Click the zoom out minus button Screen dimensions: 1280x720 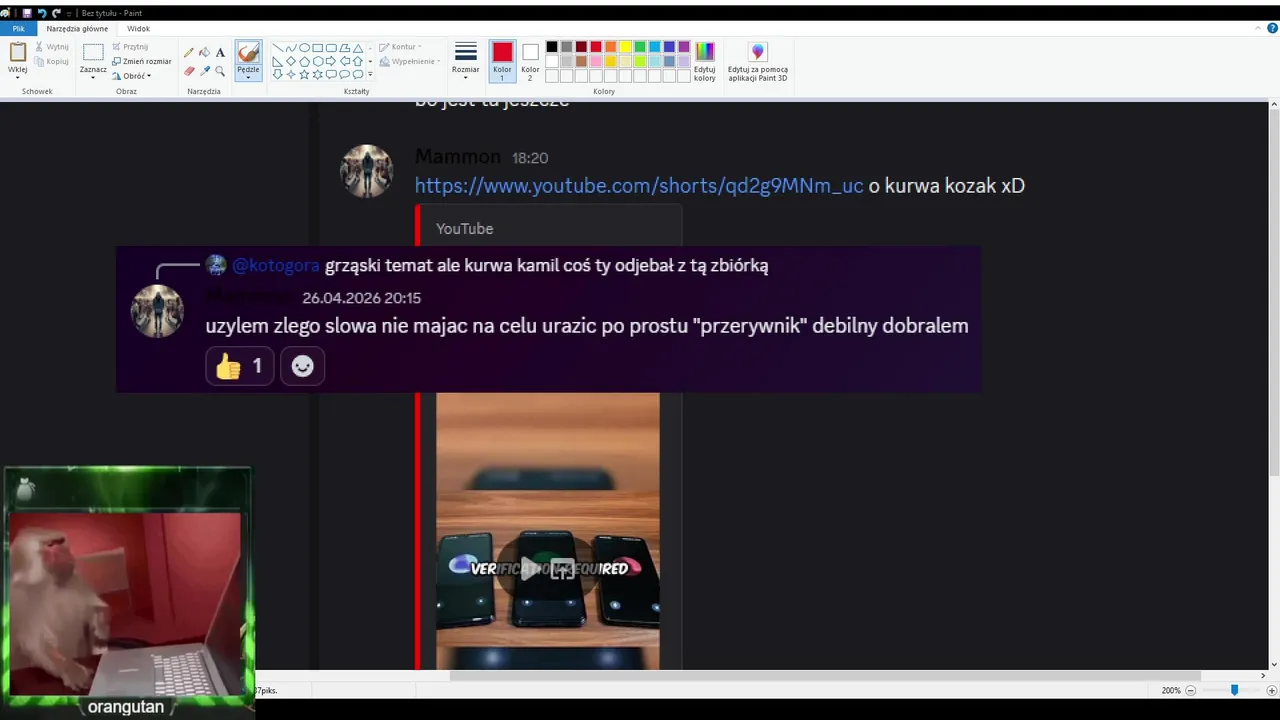[1190, 690]
